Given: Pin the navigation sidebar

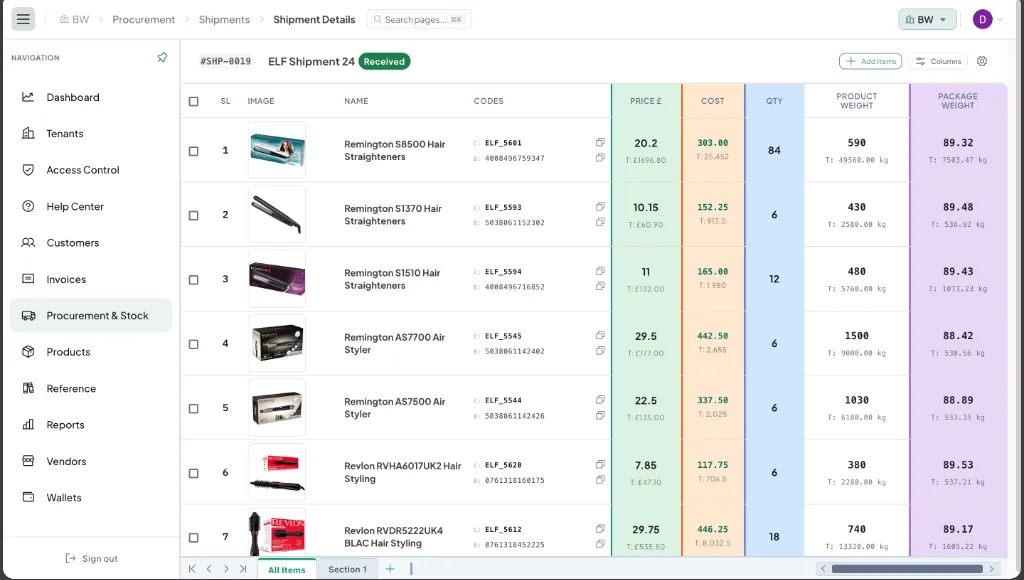Looking at the screenshot, I should pos(162,57).
